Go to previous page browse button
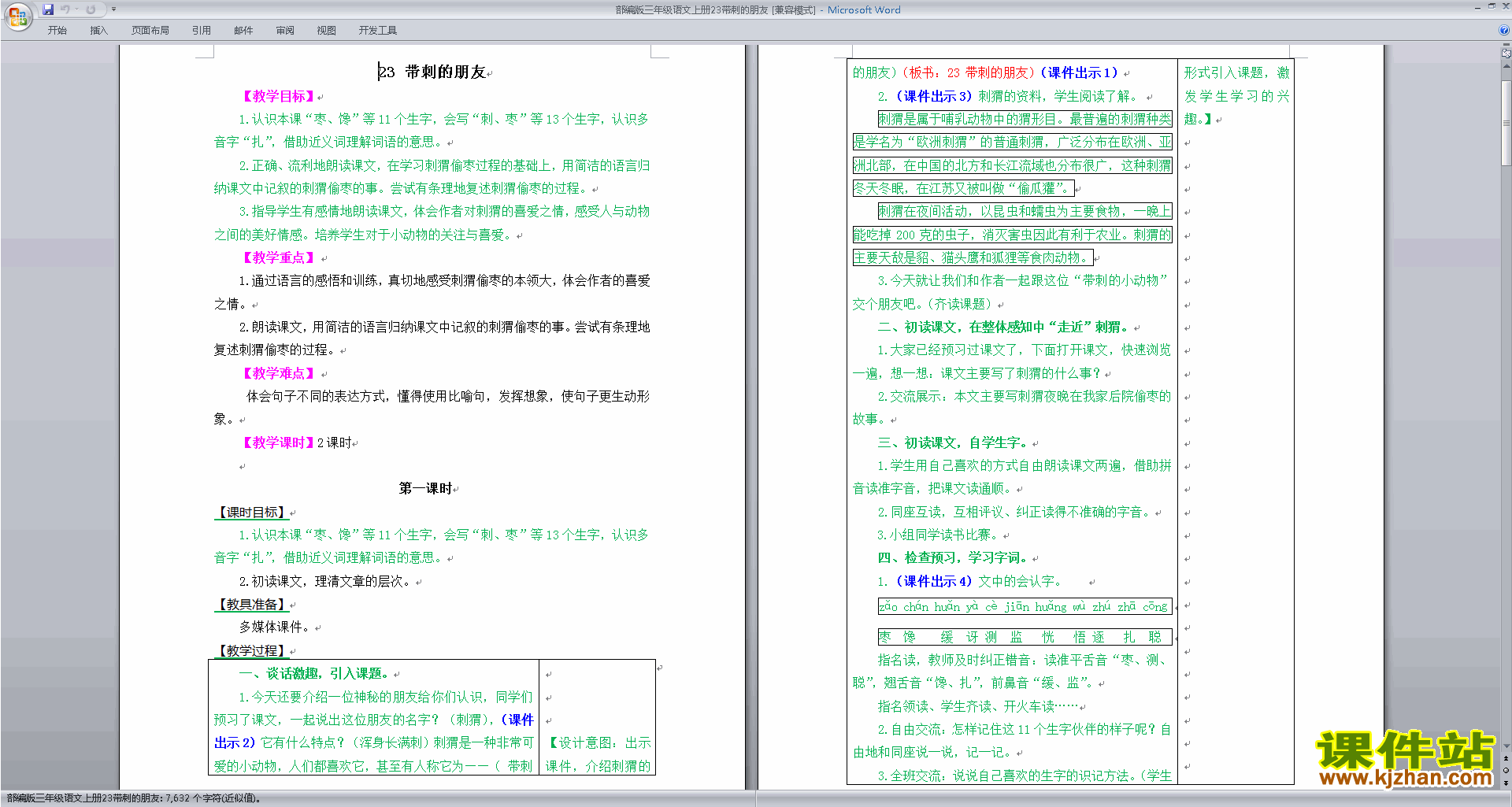This screenshot has height=807, width=1512. 1506,758
